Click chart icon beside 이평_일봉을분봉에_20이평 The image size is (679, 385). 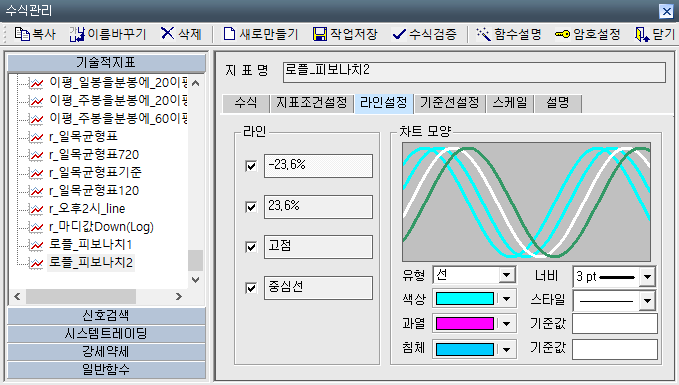tap(37, 83)
